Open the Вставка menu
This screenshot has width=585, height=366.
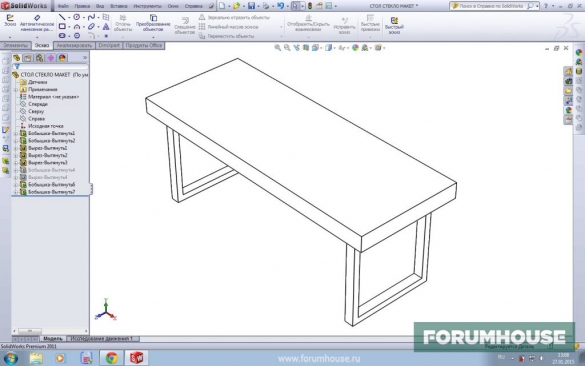pyautogui.click(x=119, y=6)
